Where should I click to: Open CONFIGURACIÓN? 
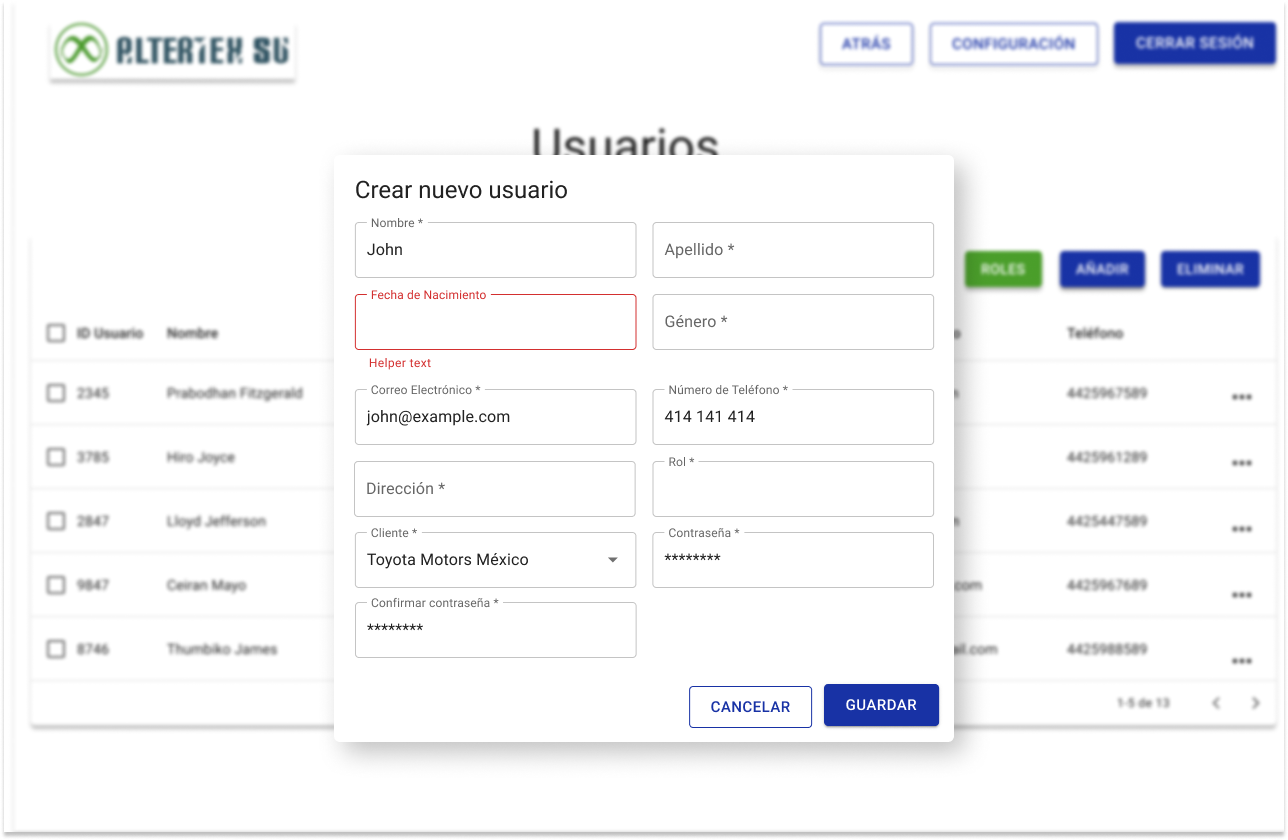click(1013, 44)
